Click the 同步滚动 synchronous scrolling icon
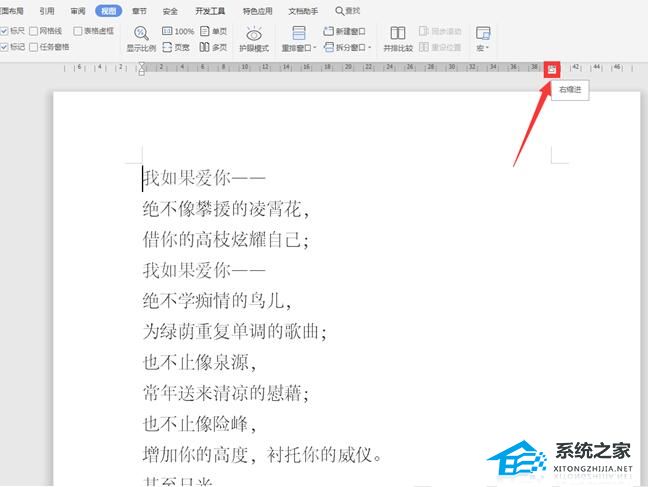 (x=423, y=31)
